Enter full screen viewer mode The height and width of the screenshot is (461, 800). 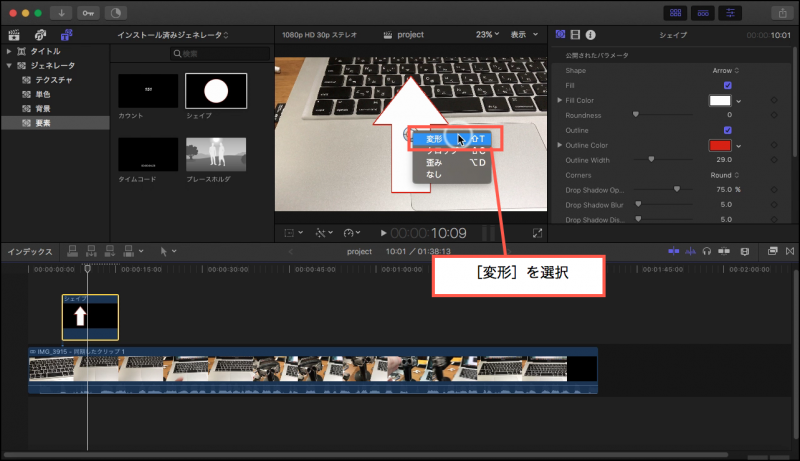(537, 233)
